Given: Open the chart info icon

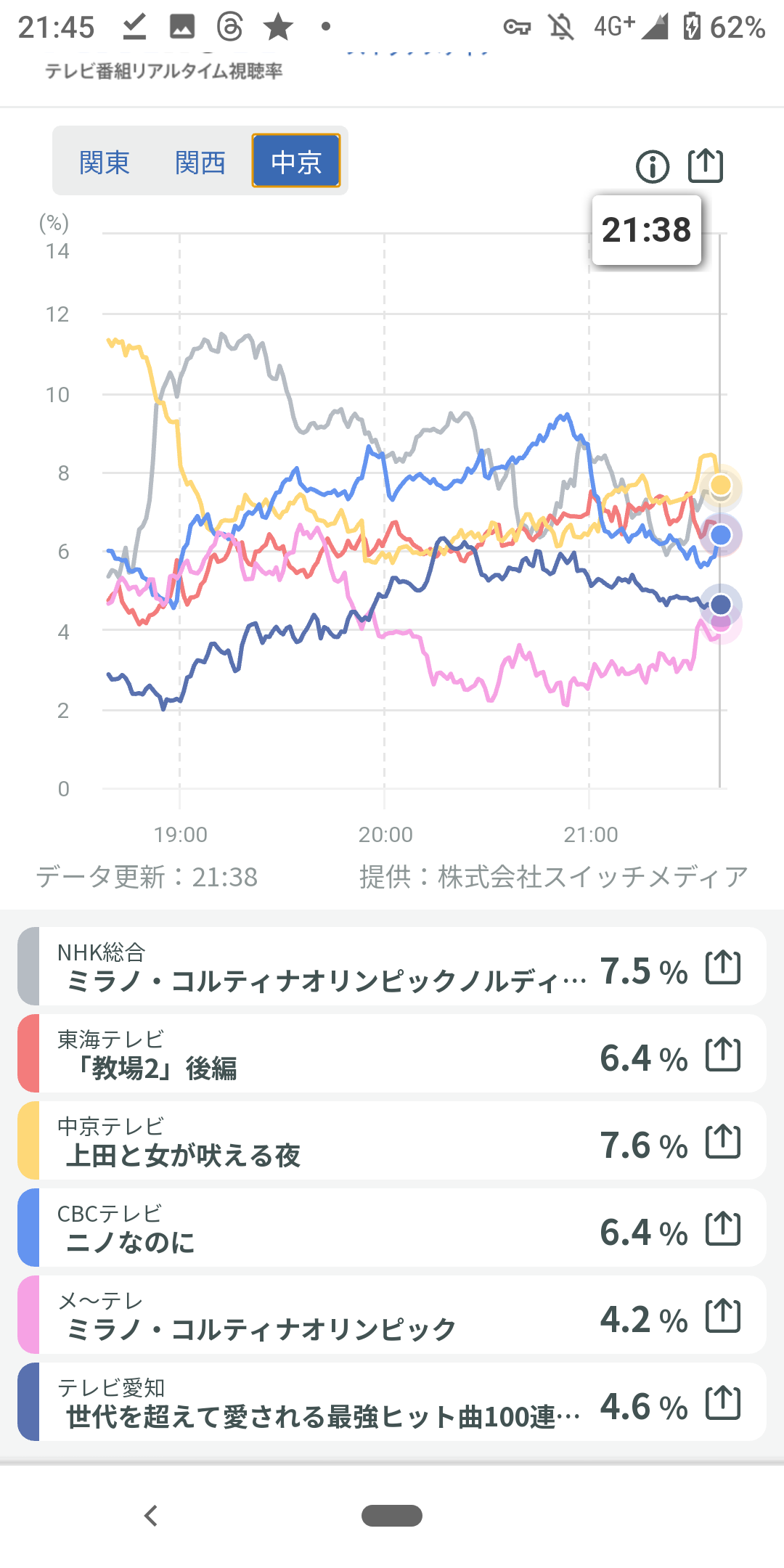Looking at the screenshot, I should 652,167.
